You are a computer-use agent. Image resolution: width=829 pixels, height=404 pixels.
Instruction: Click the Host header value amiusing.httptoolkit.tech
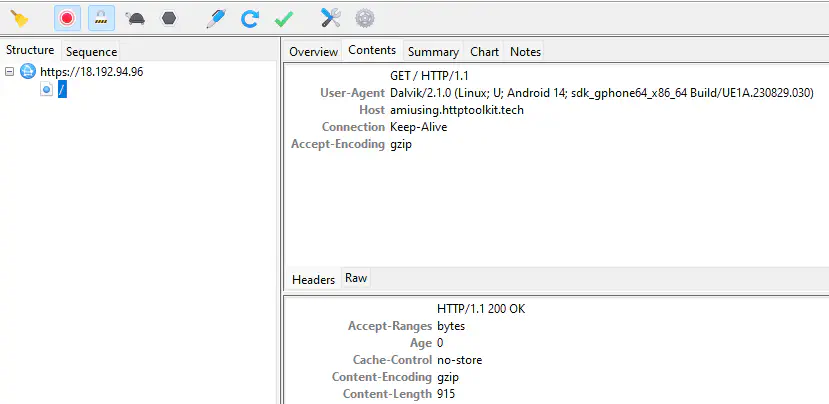456,110
